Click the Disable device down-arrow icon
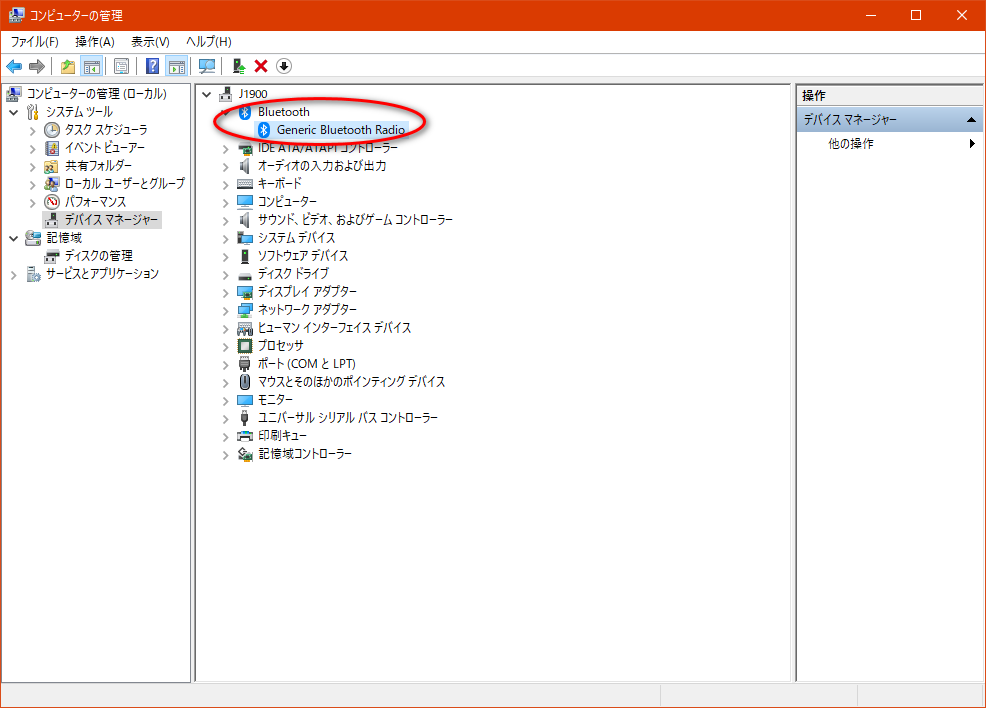986x708 pixels. [x=284, y=66]
